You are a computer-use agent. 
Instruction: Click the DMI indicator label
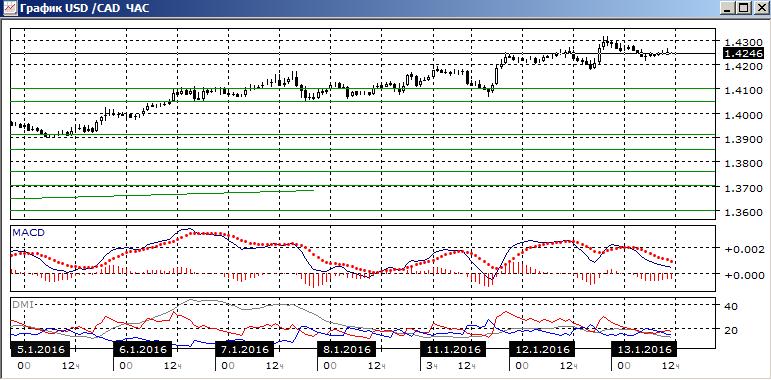click(x=22, y=304)
